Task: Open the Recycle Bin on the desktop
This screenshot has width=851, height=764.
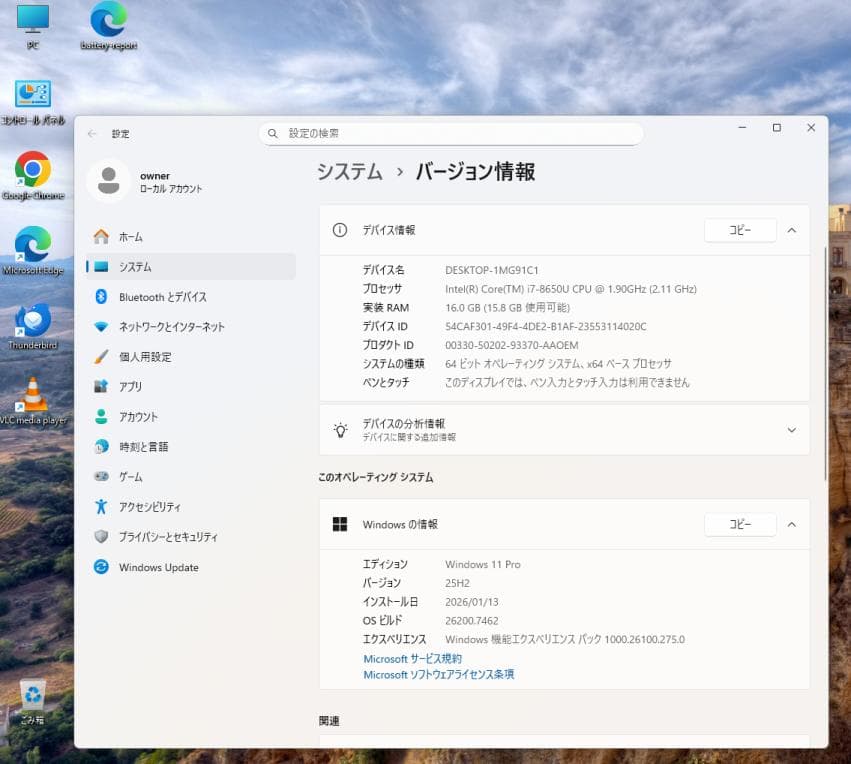Action: click(33, 702)
